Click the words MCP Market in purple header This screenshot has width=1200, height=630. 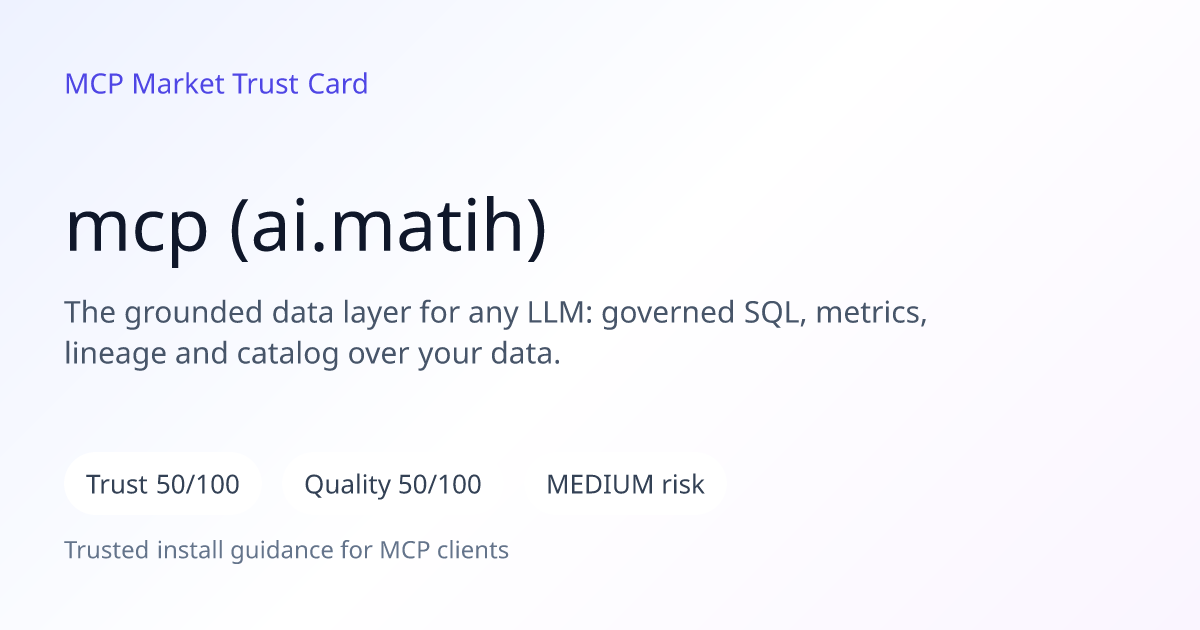pyautogui.click(x=145, y=84)
